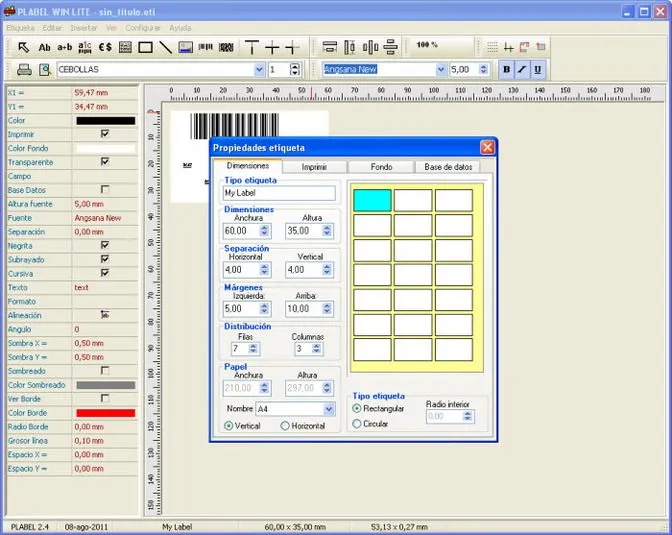Click the currency €$ field tool

(x=105, y=47)
